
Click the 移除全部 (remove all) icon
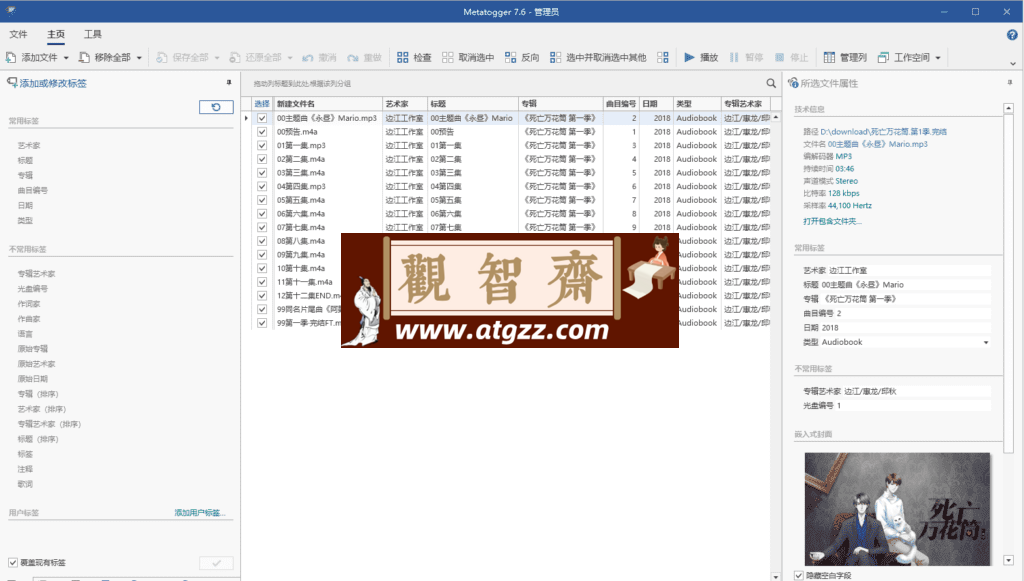[84, 57]
